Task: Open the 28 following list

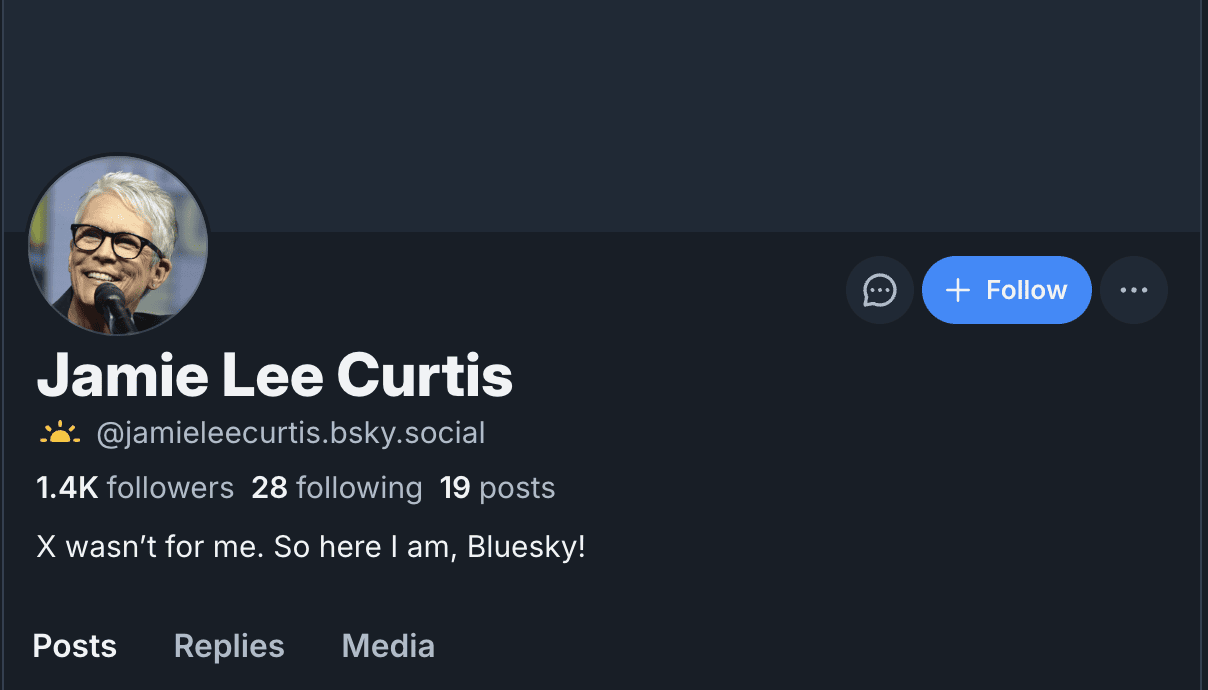Action: [337, 488]
